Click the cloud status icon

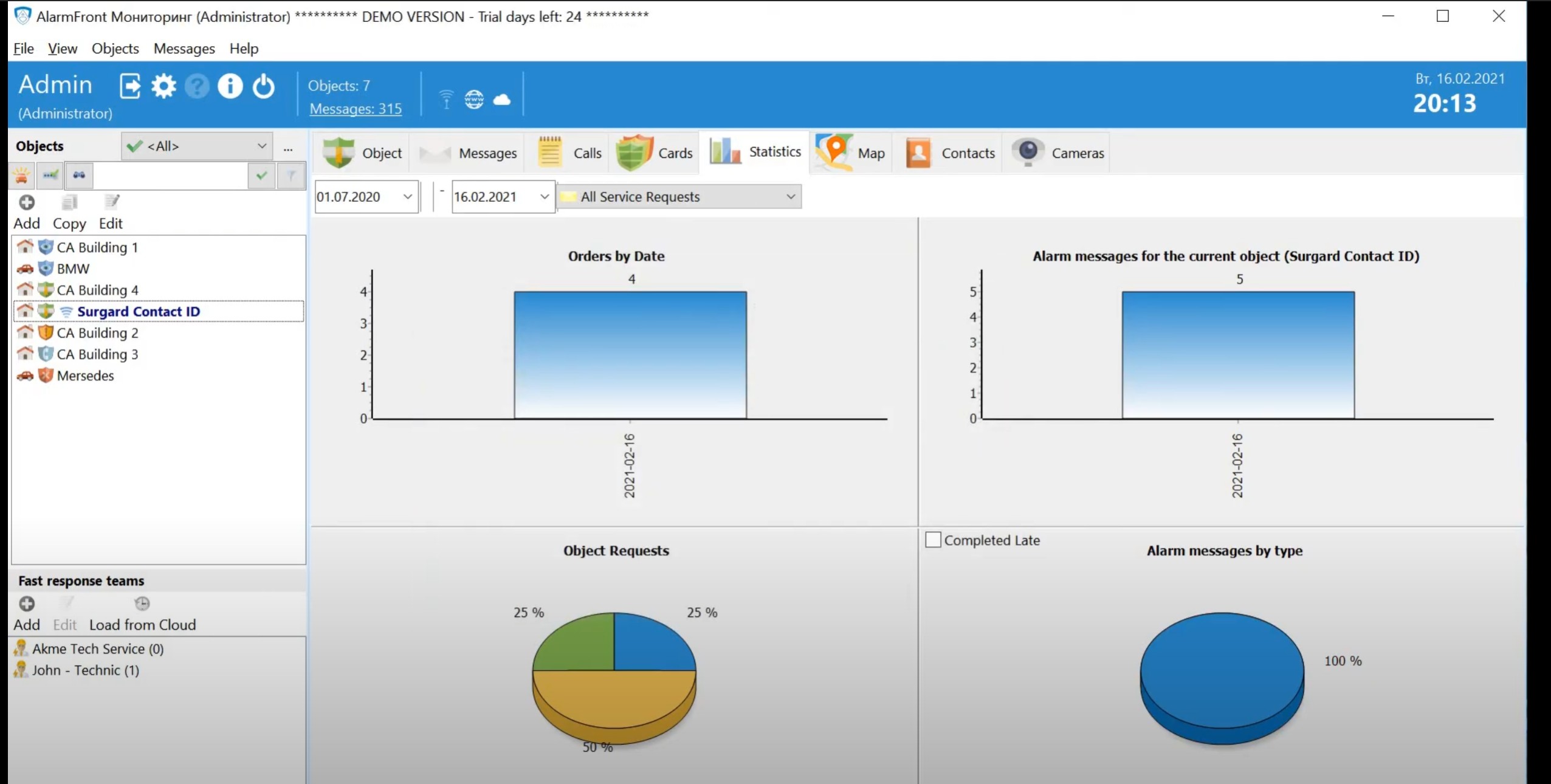coord(502,99)
